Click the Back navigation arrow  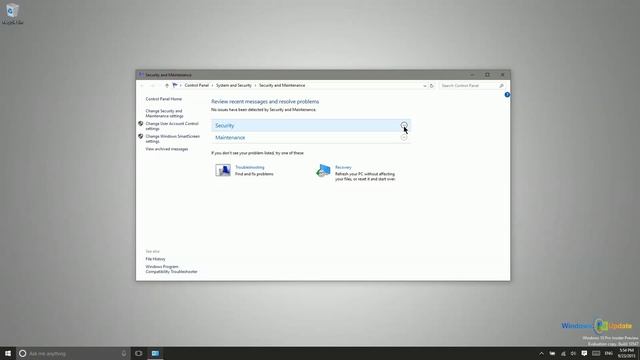tap(142, 86)
